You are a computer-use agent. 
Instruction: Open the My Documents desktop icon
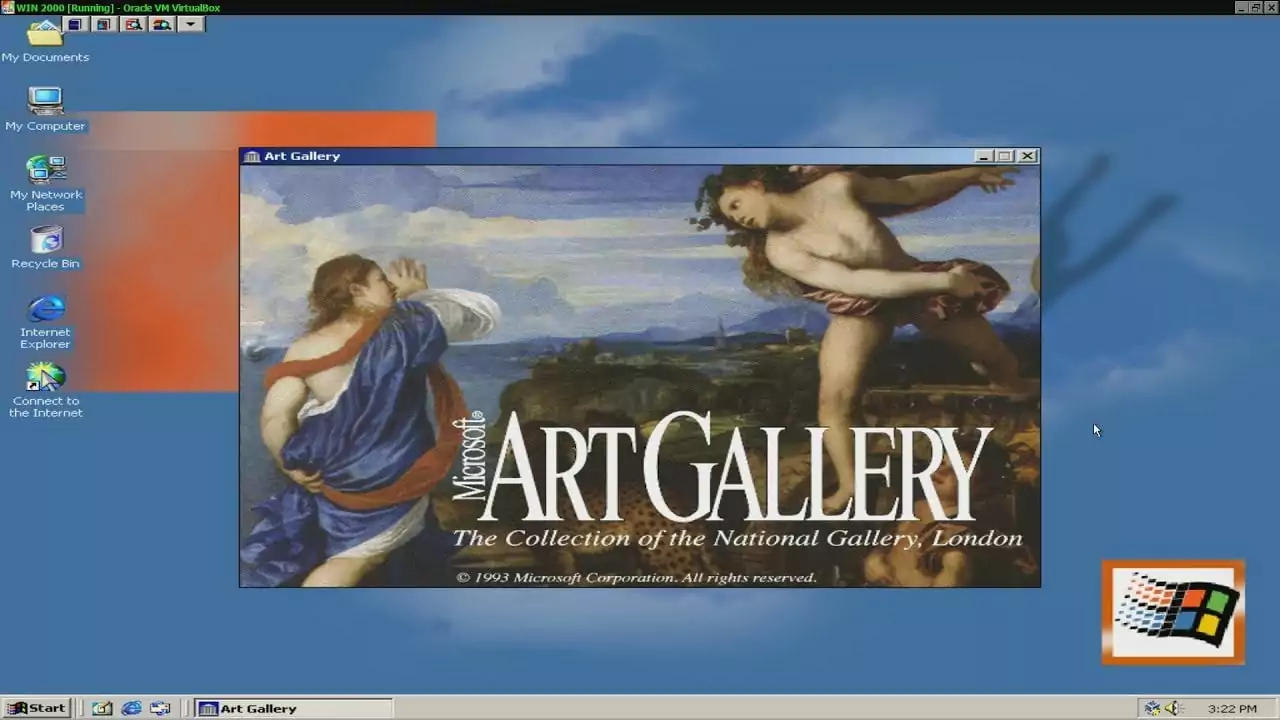tap(45, 42)
